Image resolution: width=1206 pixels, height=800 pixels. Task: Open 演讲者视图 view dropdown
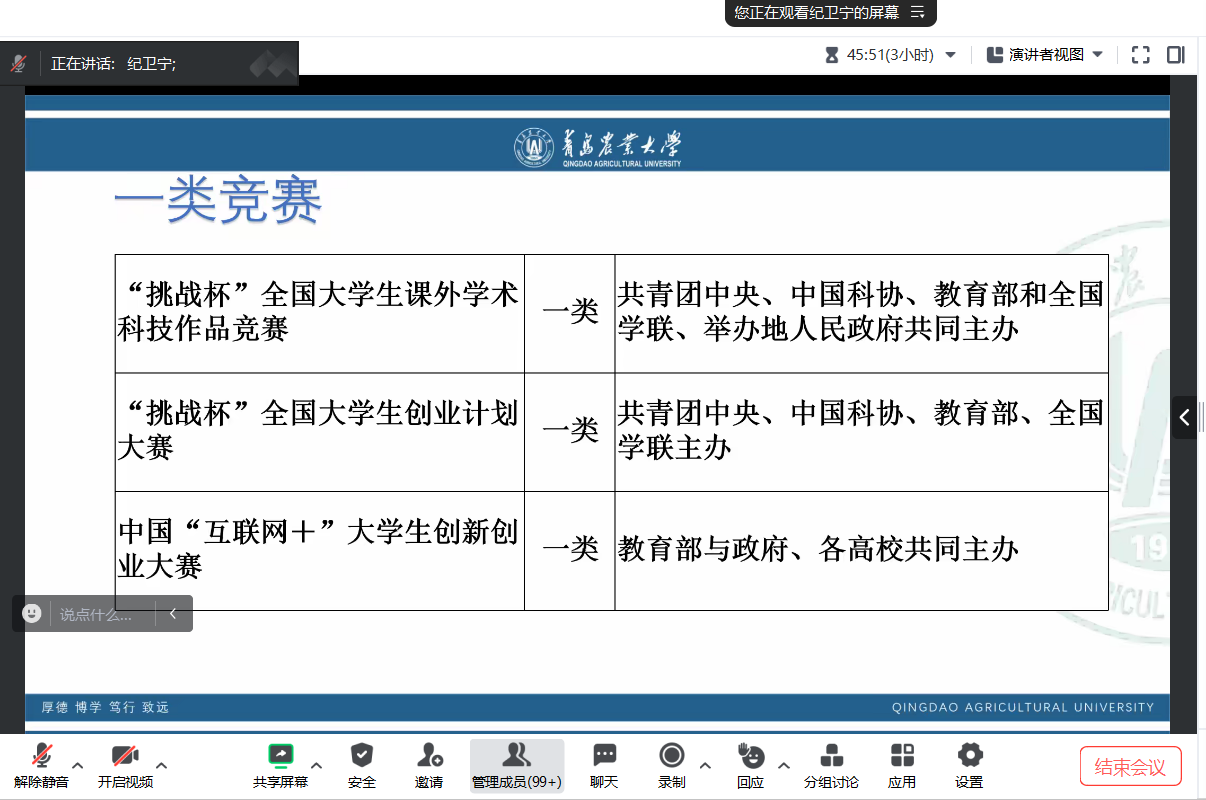pyautogui.click(x=1045, y=55)
